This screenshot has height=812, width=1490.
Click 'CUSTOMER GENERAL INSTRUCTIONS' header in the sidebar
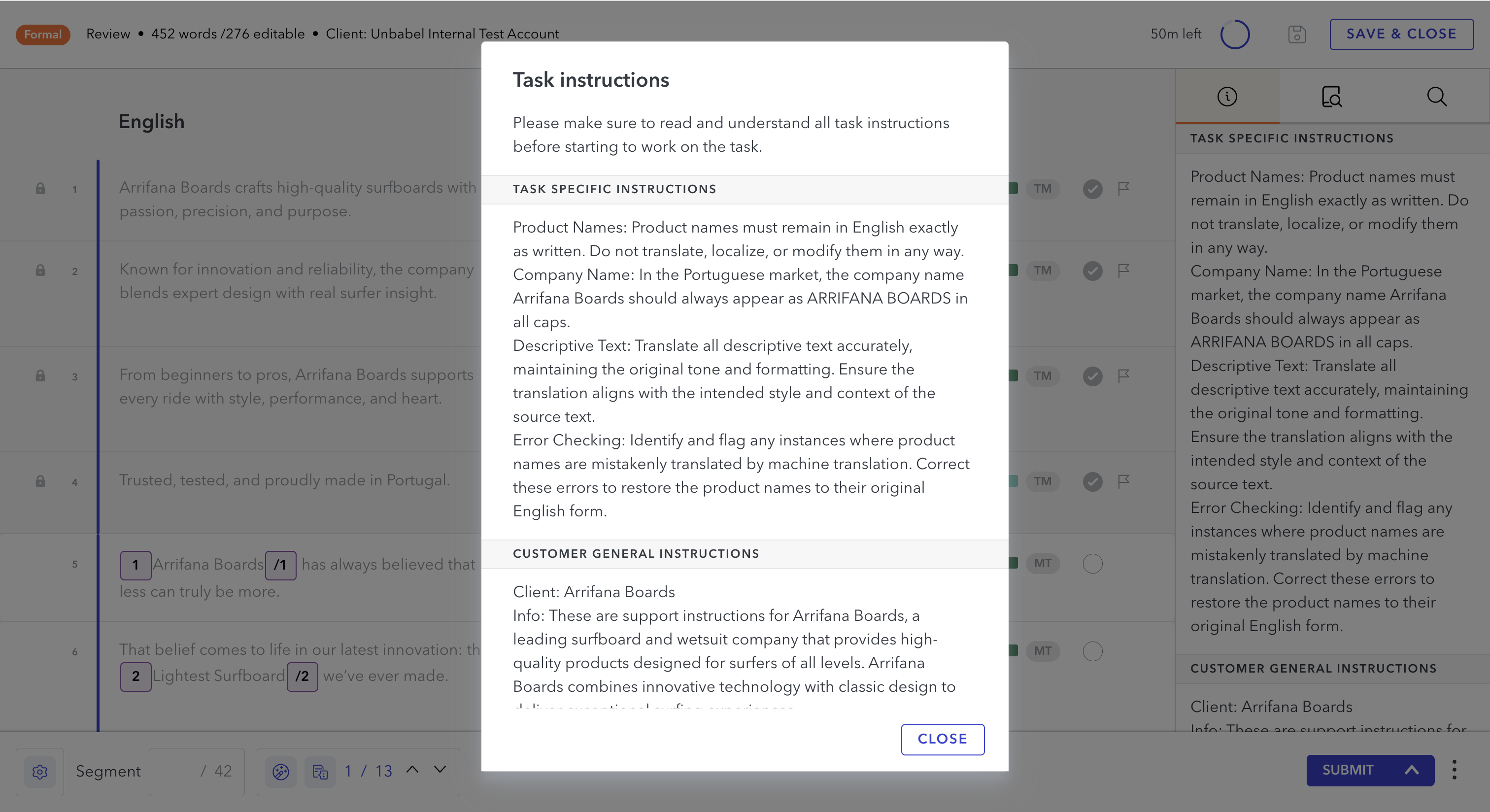click(1313, 668)
